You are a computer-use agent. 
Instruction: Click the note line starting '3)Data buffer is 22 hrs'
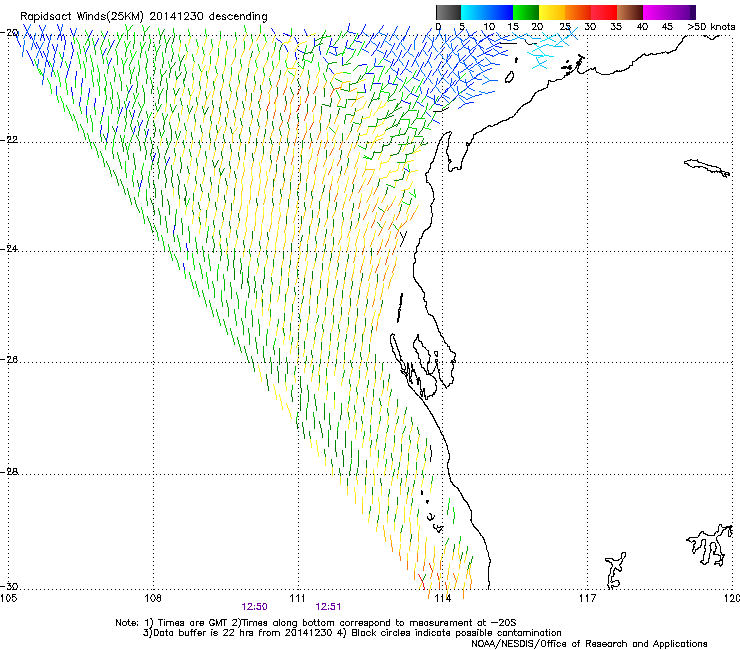tap(352, 633)
